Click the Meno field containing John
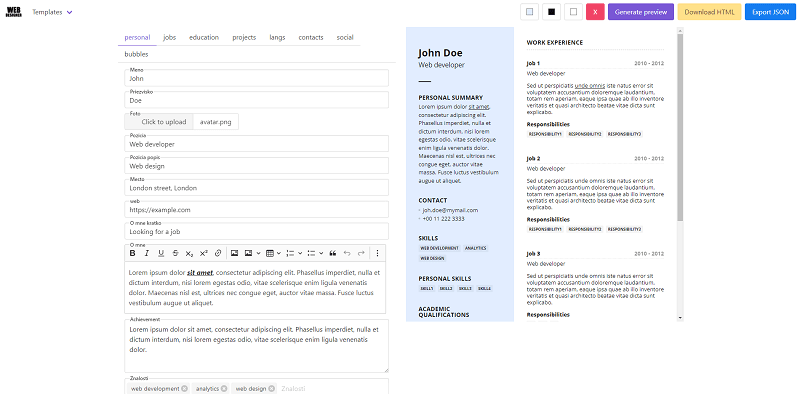The width and height of the screenshot is (800, 394). pos(257,78)
